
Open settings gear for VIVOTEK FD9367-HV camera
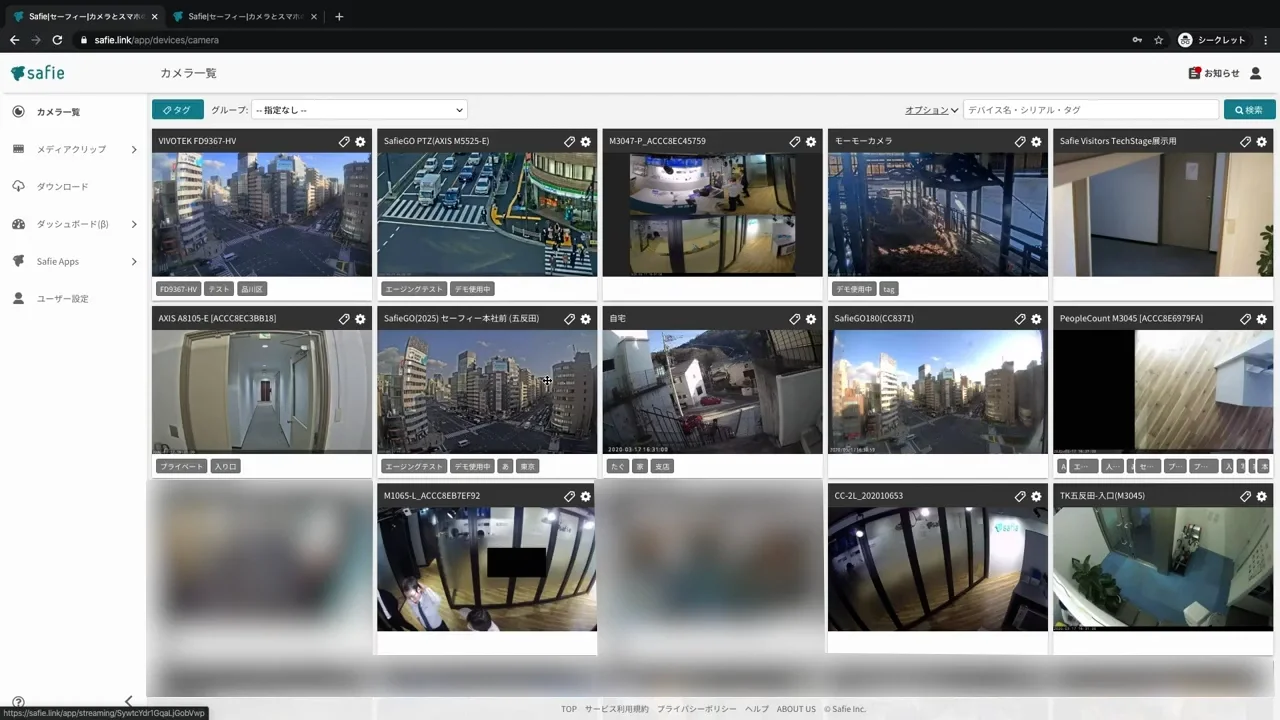click(360, 142)
